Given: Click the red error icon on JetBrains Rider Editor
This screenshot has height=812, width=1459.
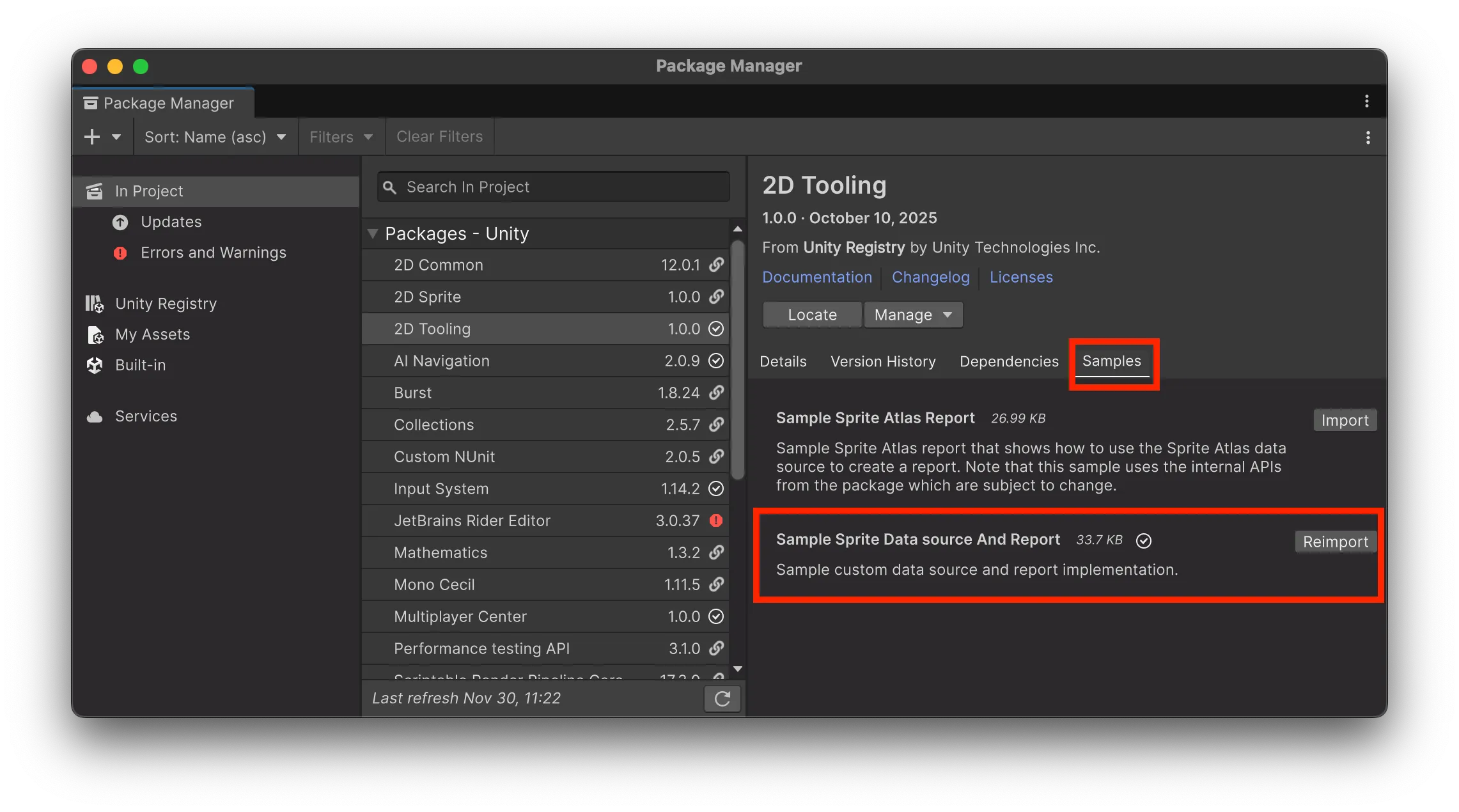Looking at the screenshot, I should pyautogui.click(x=716, y=520).
